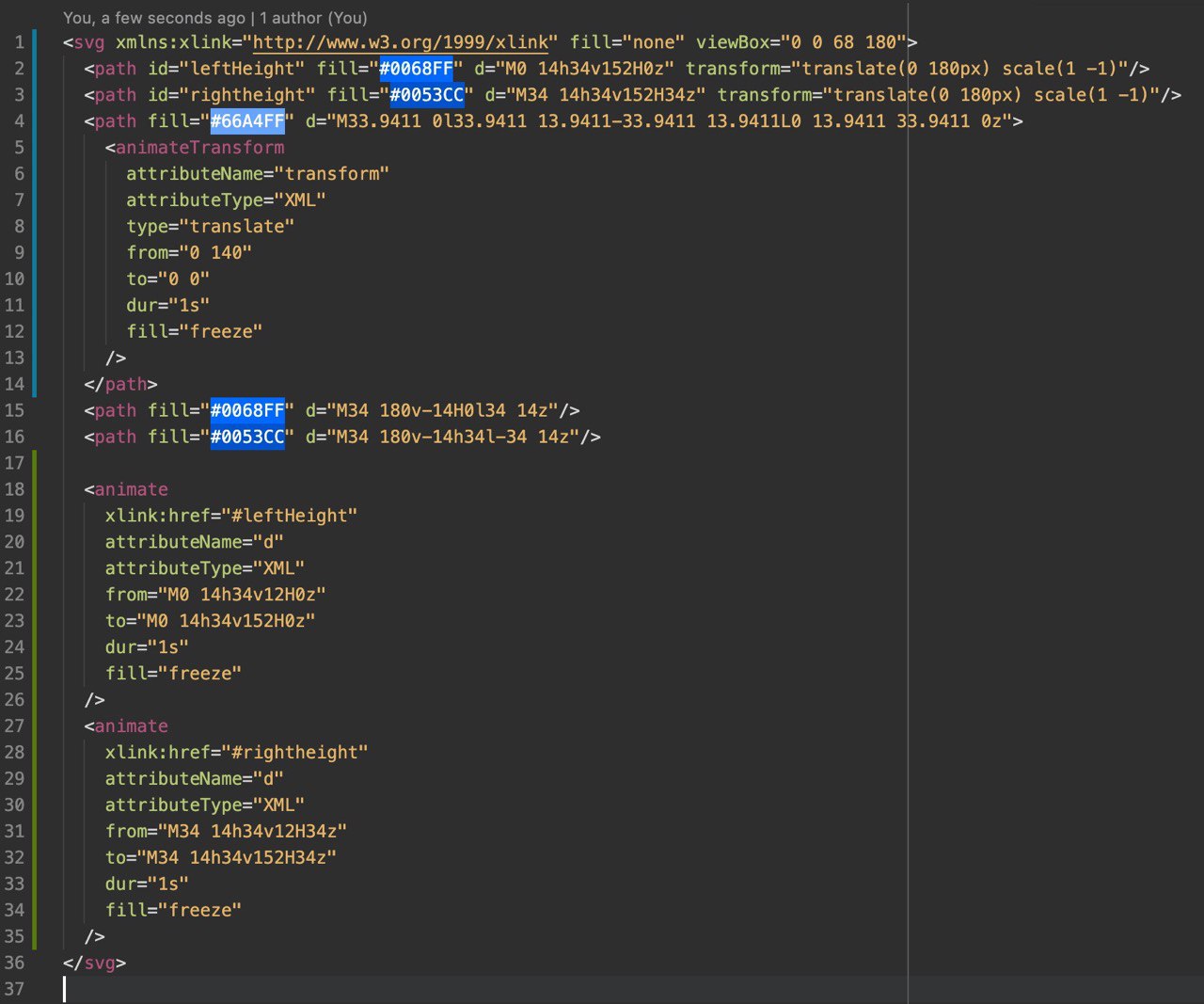Click the animate tag on line 27

pyautogui.click(x=132, y=726)
